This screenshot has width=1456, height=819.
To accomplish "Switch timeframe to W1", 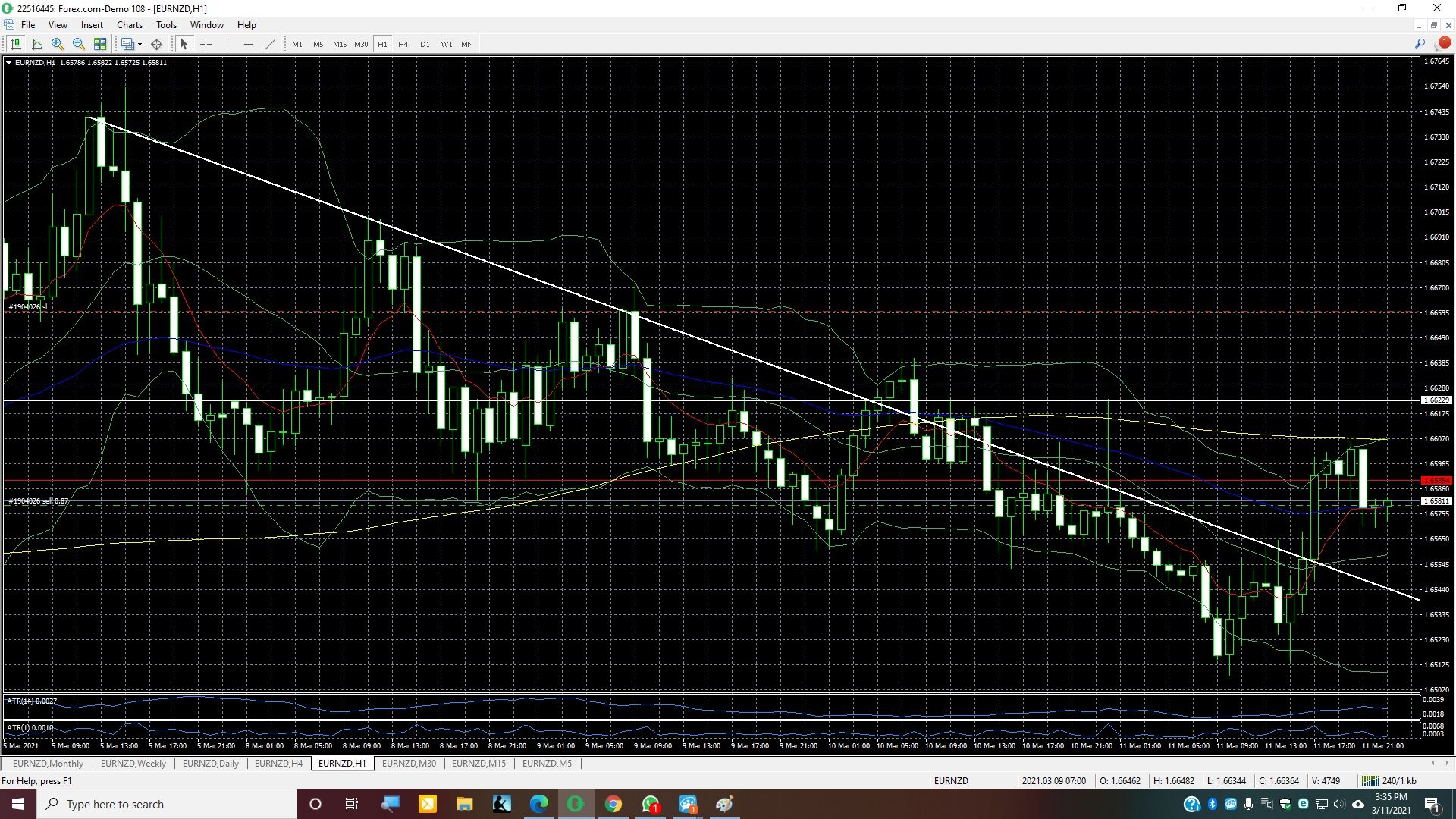I will pos(447,44).
